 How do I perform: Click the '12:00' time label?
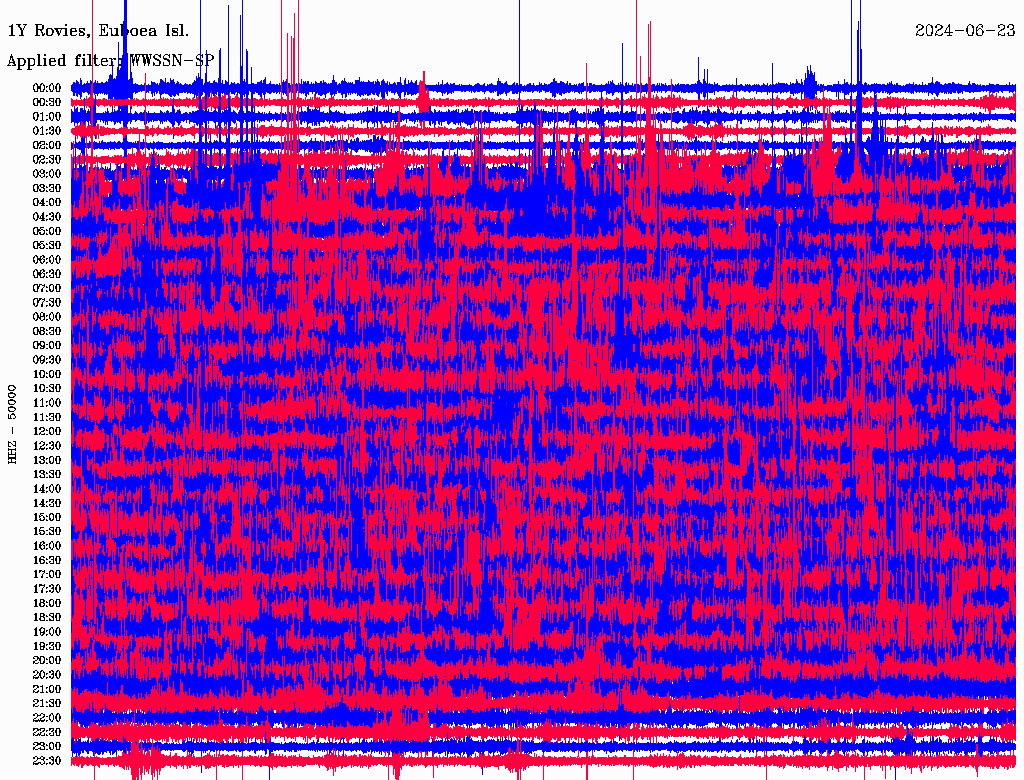pyautogui.click(x=47, y=432)
